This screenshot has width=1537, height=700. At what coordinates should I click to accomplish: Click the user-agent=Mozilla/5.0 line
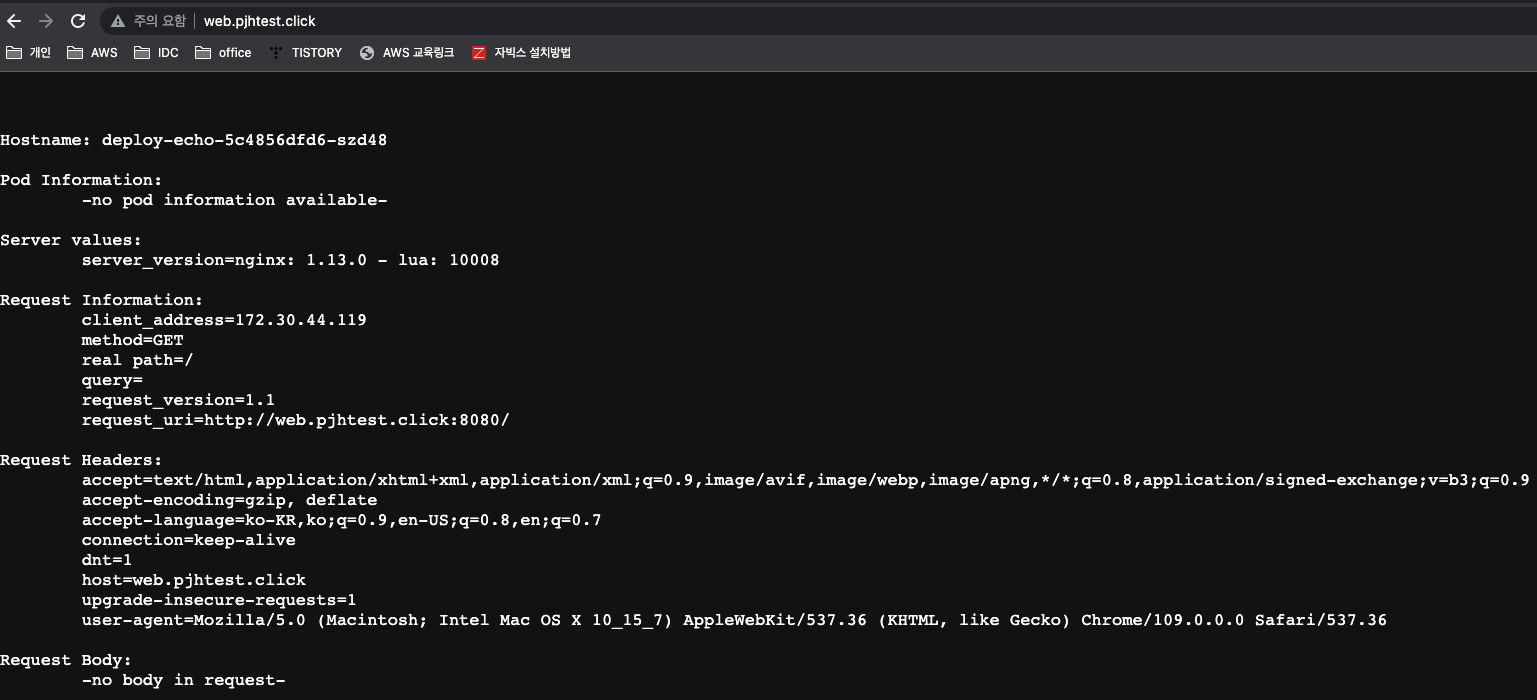click(734, 620)
